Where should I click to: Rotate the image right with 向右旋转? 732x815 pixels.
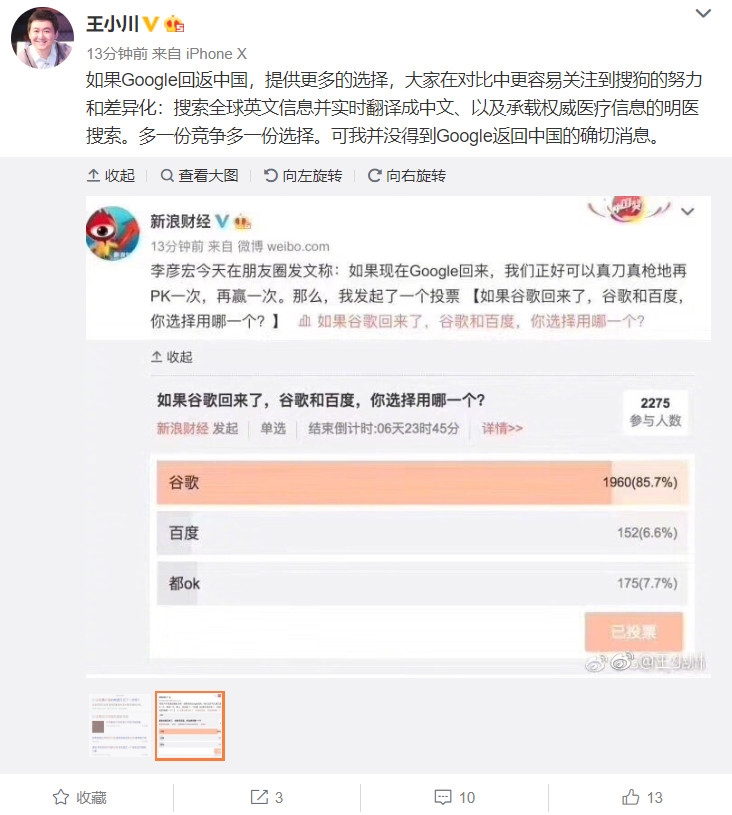(x=407, y=176)
